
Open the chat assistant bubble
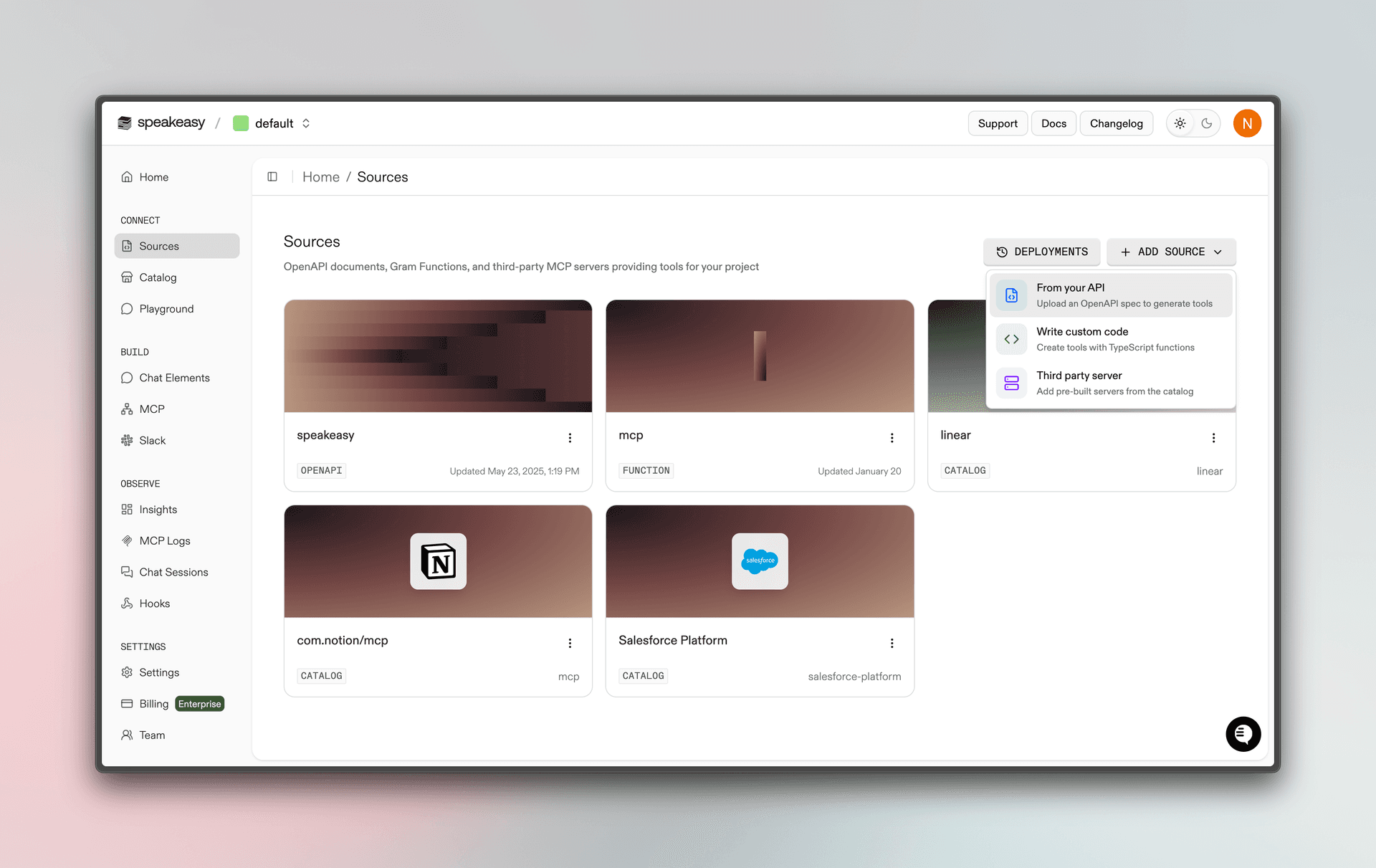coord(1243,734)
